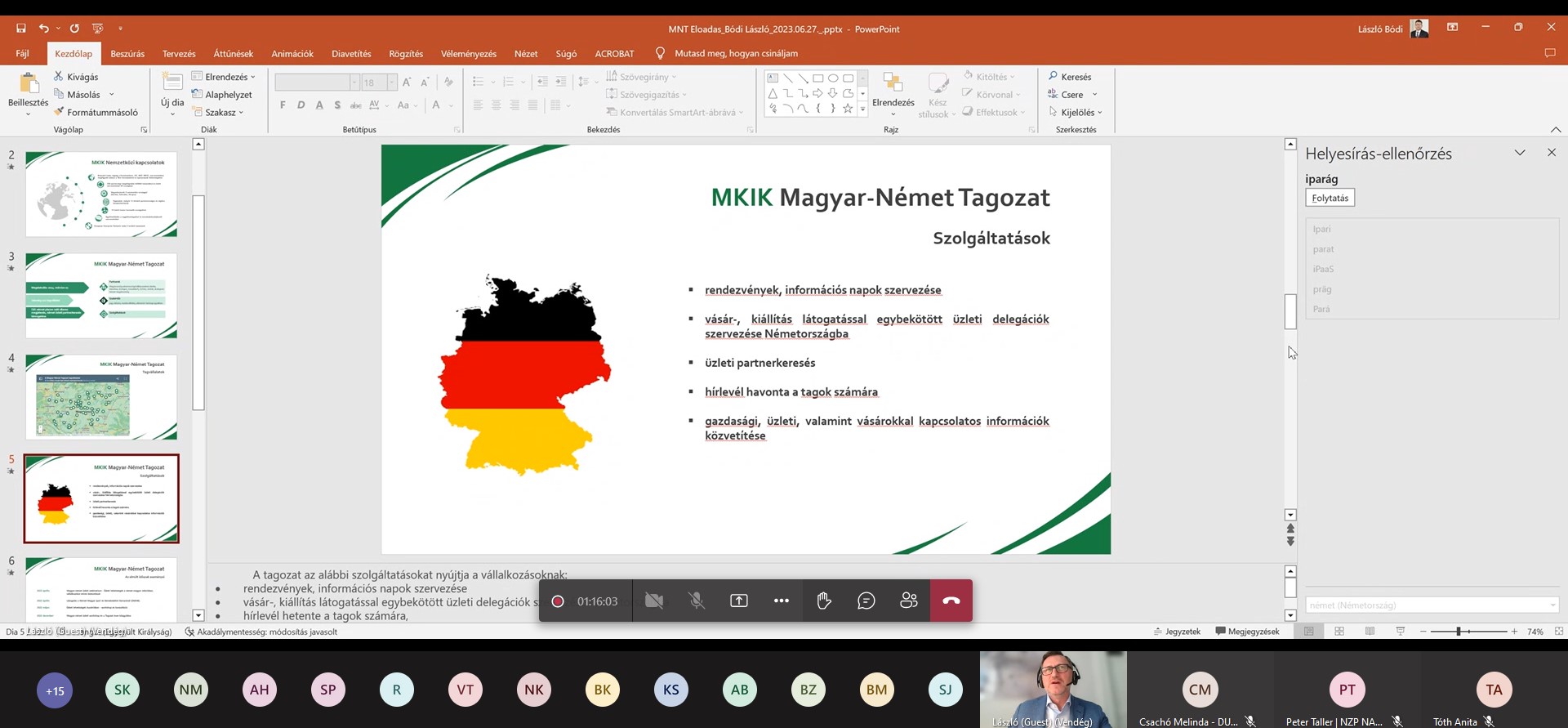
Task: Switch to reading view icon
Action: click(1370, 632)
